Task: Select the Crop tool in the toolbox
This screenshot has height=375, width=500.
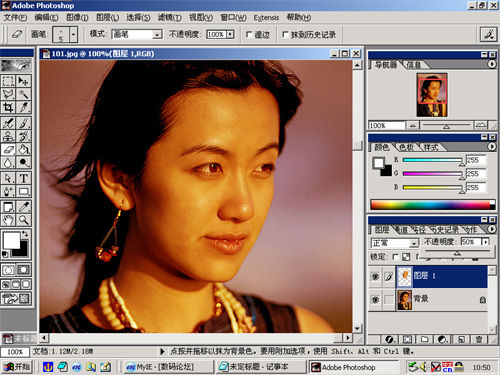Action: point(8,107)
